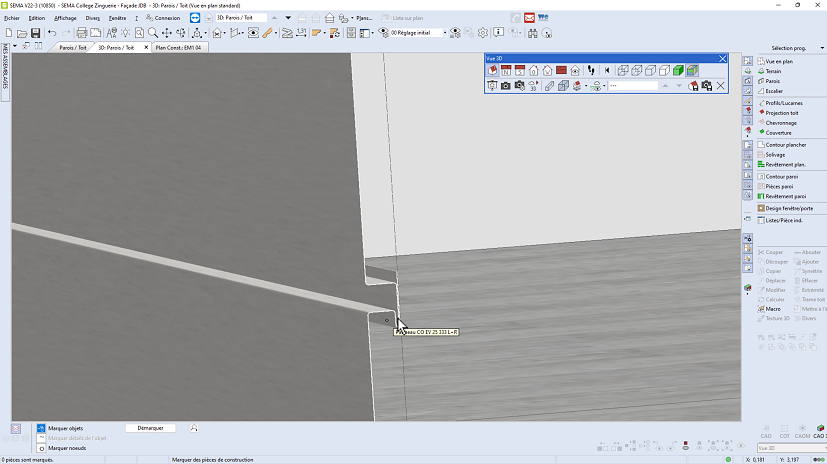
Task: Click the Couverture command in the side panel
Action: click(778, 132)
